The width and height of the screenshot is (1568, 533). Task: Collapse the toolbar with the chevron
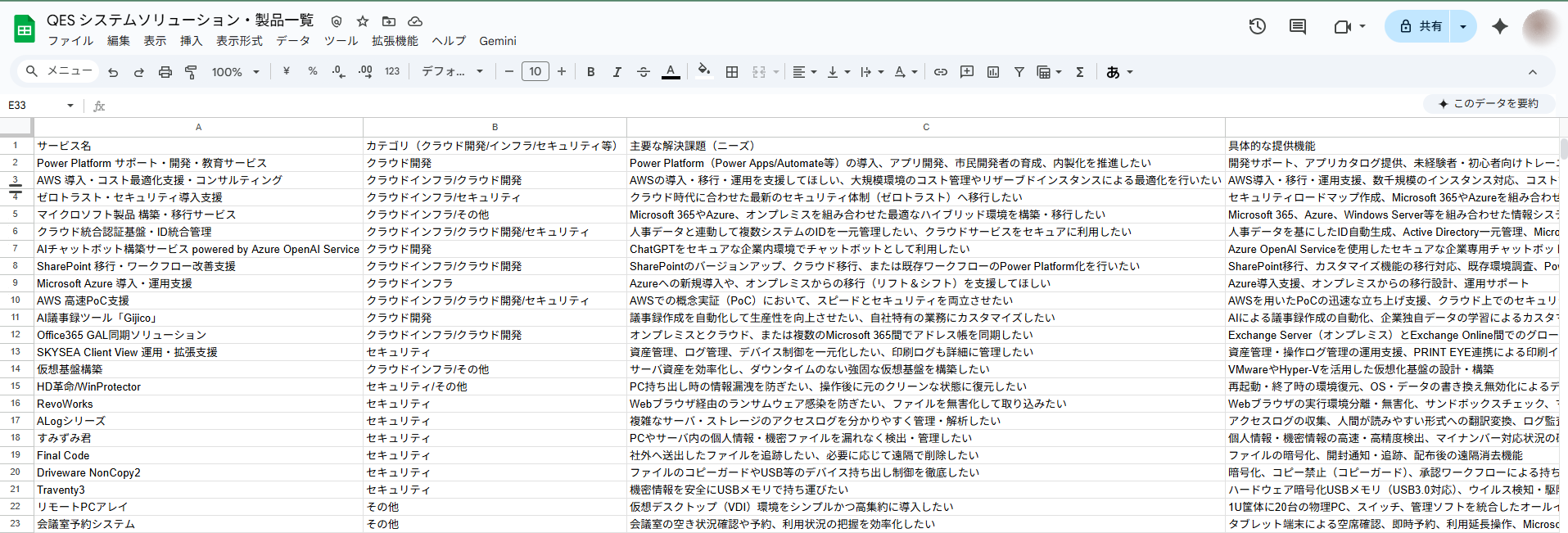pyautogui.click(x=1533, y=72)
